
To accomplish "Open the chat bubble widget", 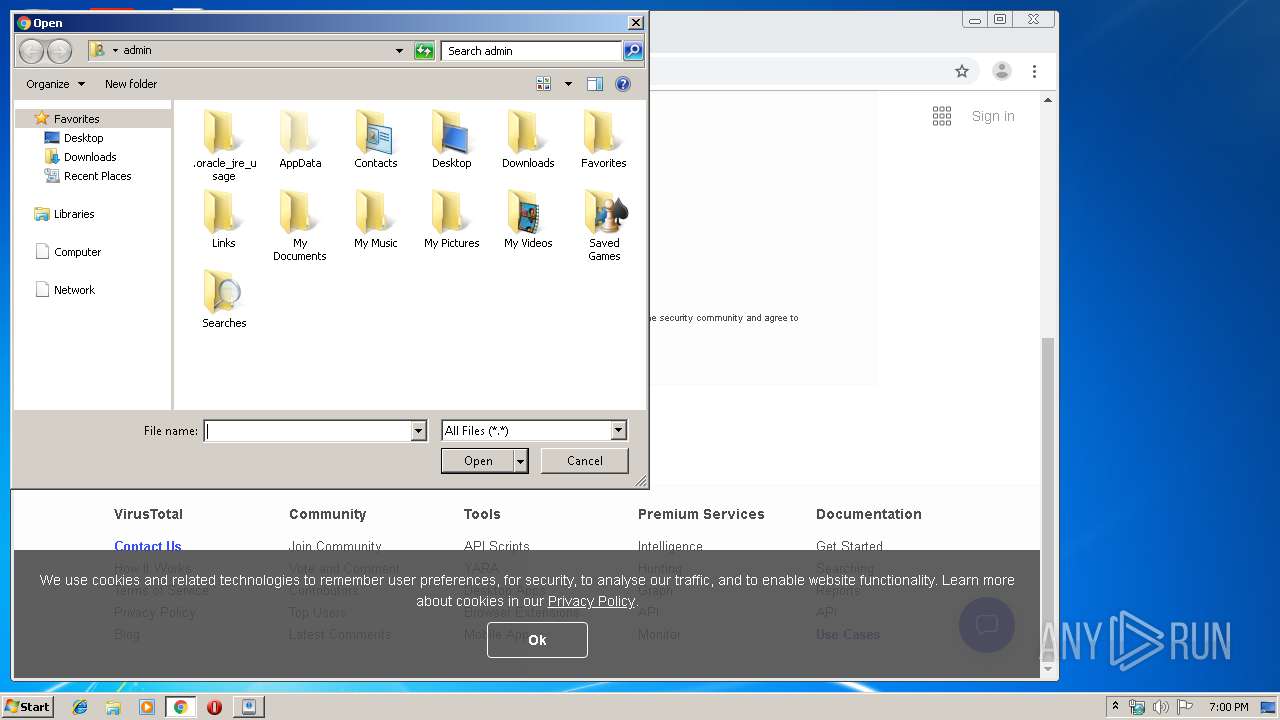I will coord(987,625).
